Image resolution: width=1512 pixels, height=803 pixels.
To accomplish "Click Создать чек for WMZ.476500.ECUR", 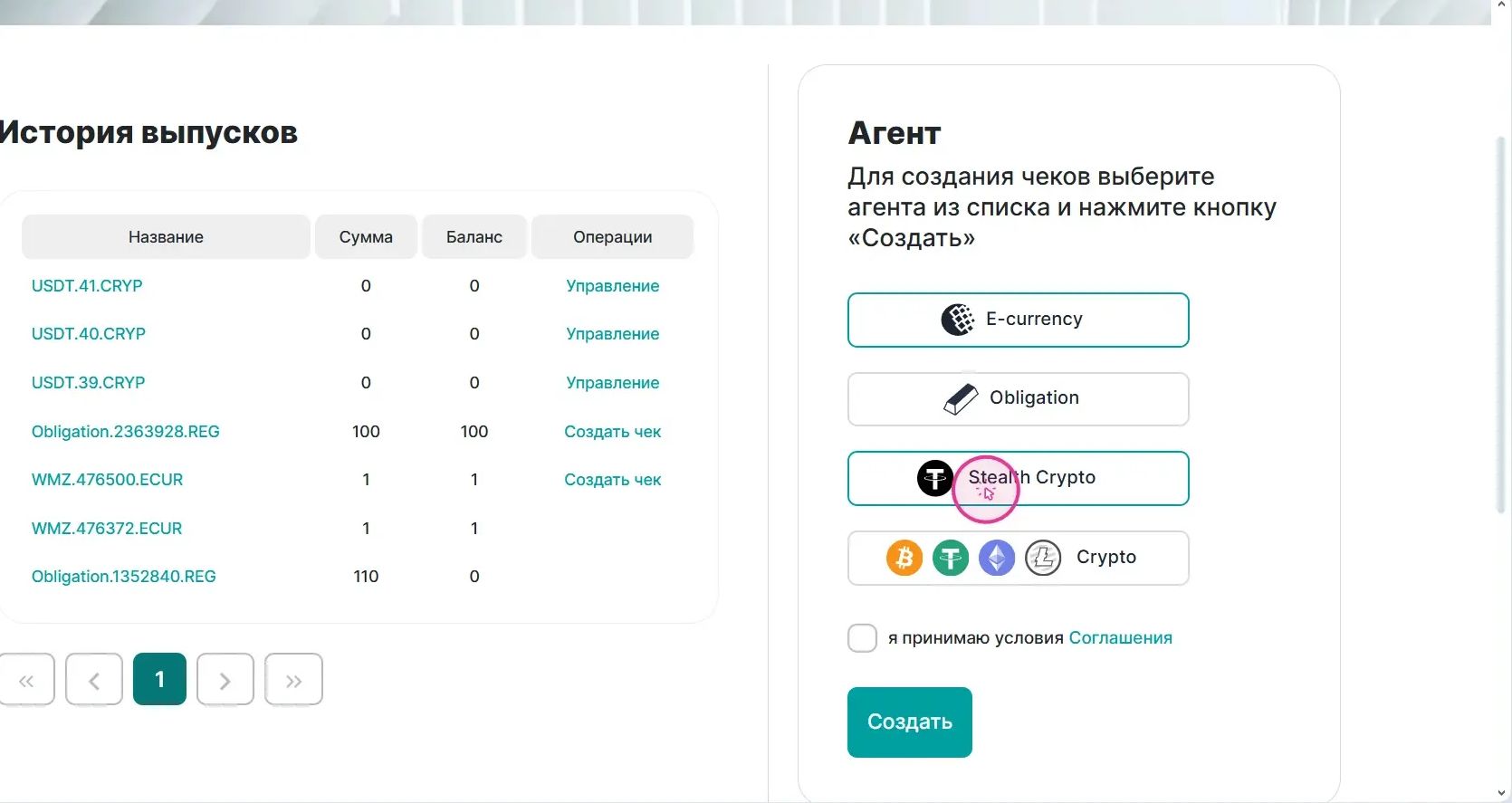I will tap(612, 480).
